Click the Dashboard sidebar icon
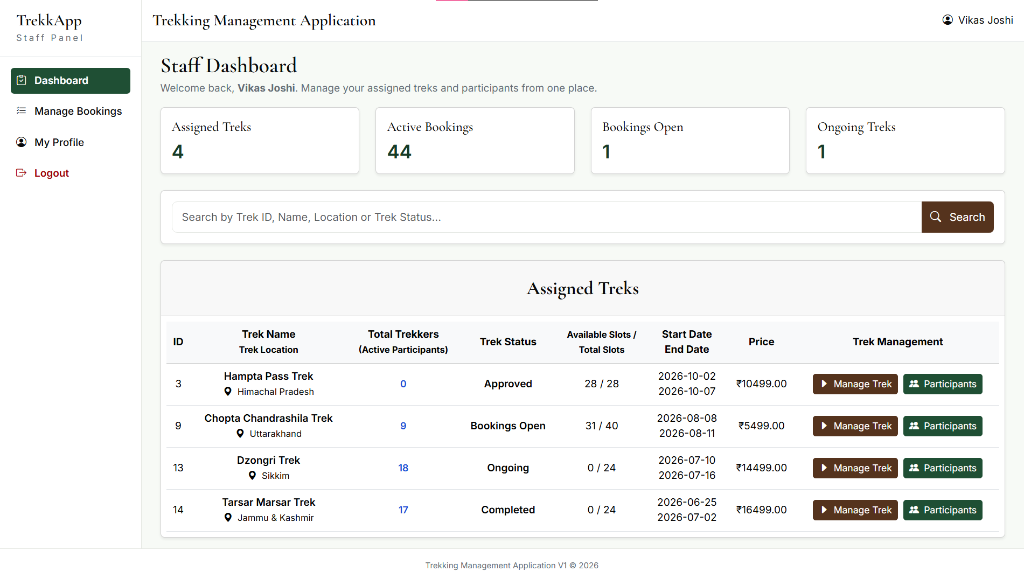This screenshot has height=581, width=1024. point(22,80)
